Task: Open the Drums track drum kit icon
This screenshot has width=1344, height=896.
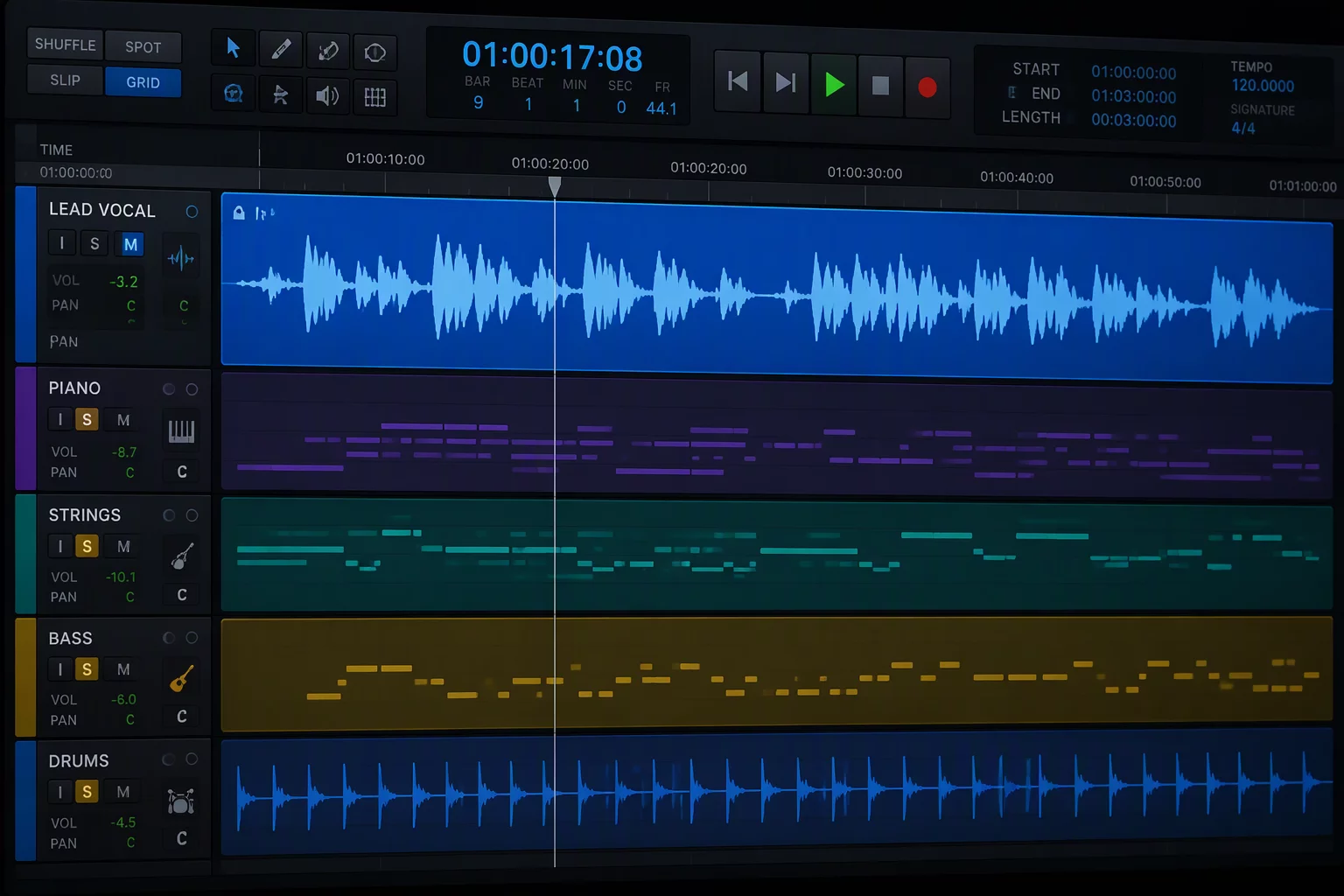Action: point(181,801)
